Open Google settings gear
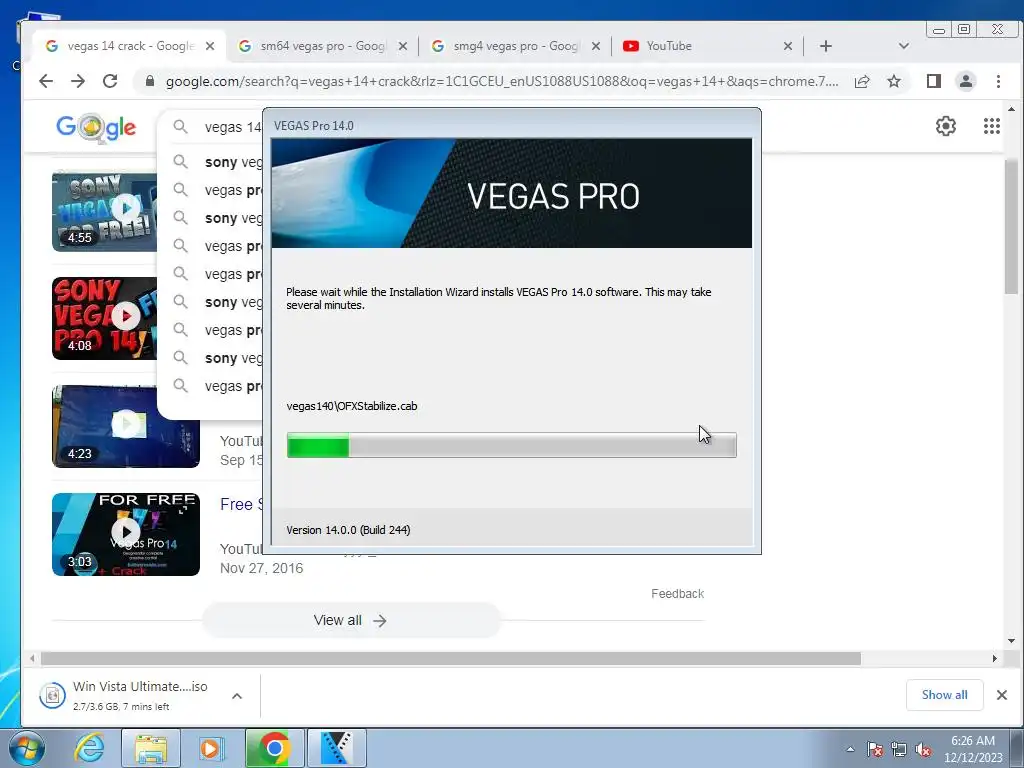Screen dimensions: 1024x768 pos(946,125)
